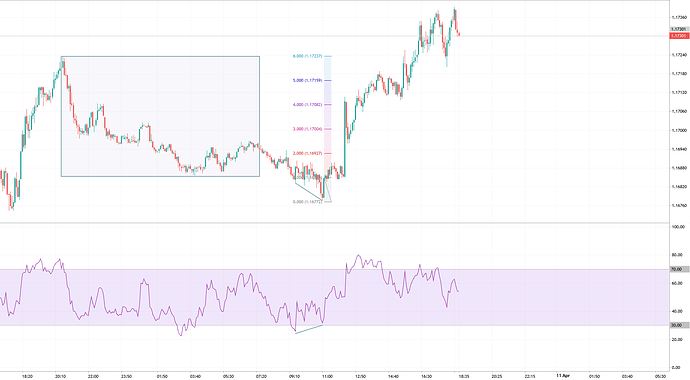This screenshot has width=690, height=380.
Task: Click the 1.16760 price axis label
Action: click(x=679, y=205)
